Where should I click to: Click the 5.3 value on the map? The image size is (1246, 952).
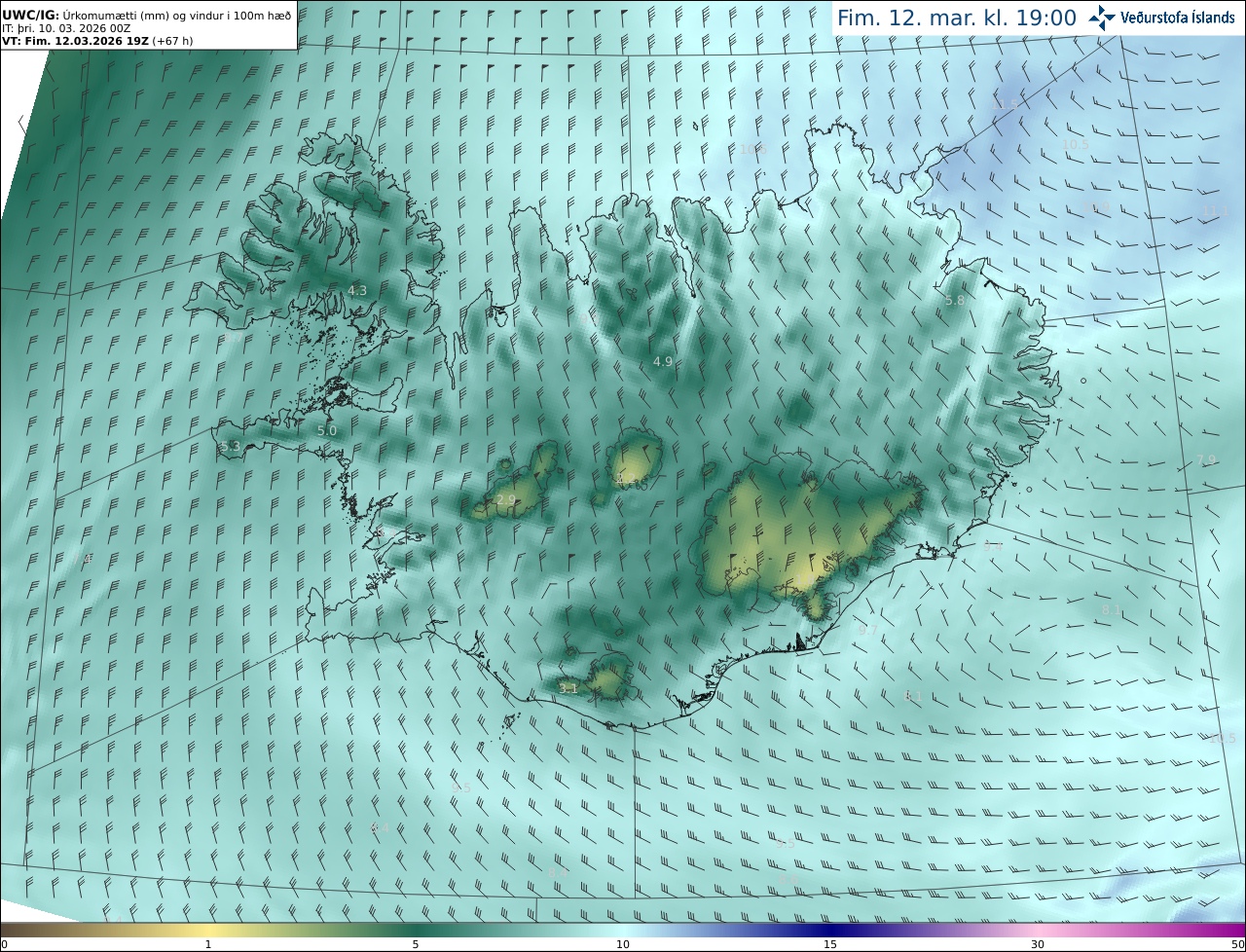point(231,446)
